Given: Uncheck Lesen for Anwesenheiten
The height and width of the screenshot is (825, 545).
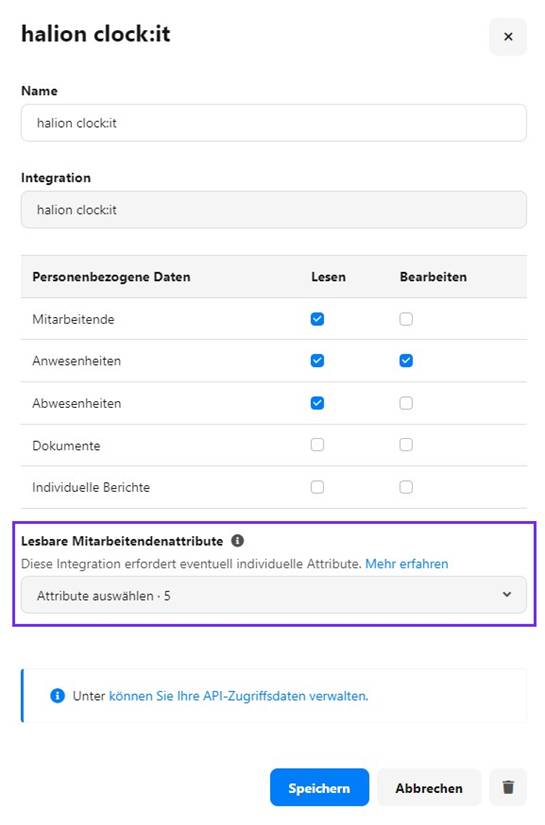Looking at the screenshot, I should tap(317, 361).
